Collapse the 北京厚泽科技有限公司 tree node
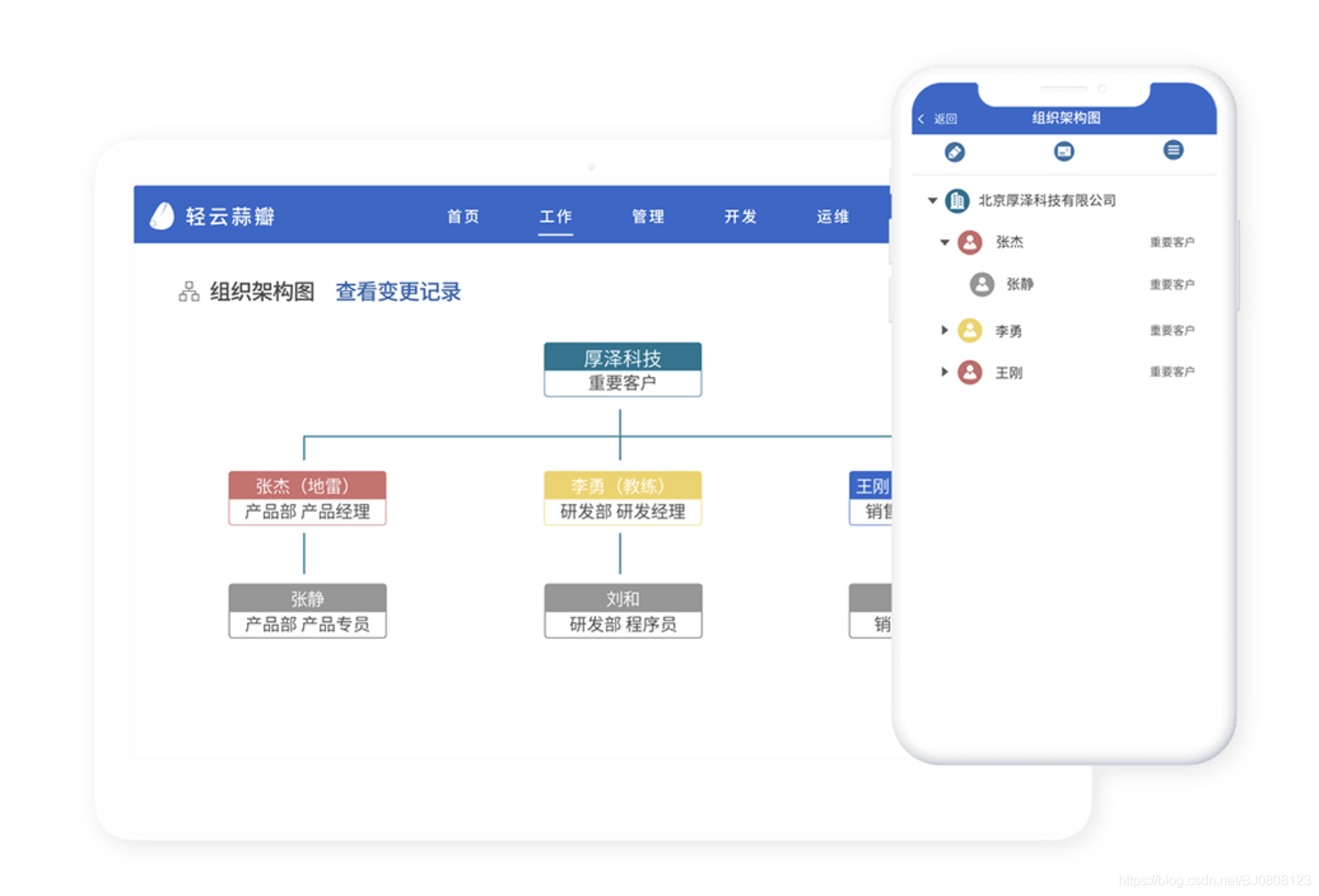Screen dimensions: 1319x896 [933, 200]
